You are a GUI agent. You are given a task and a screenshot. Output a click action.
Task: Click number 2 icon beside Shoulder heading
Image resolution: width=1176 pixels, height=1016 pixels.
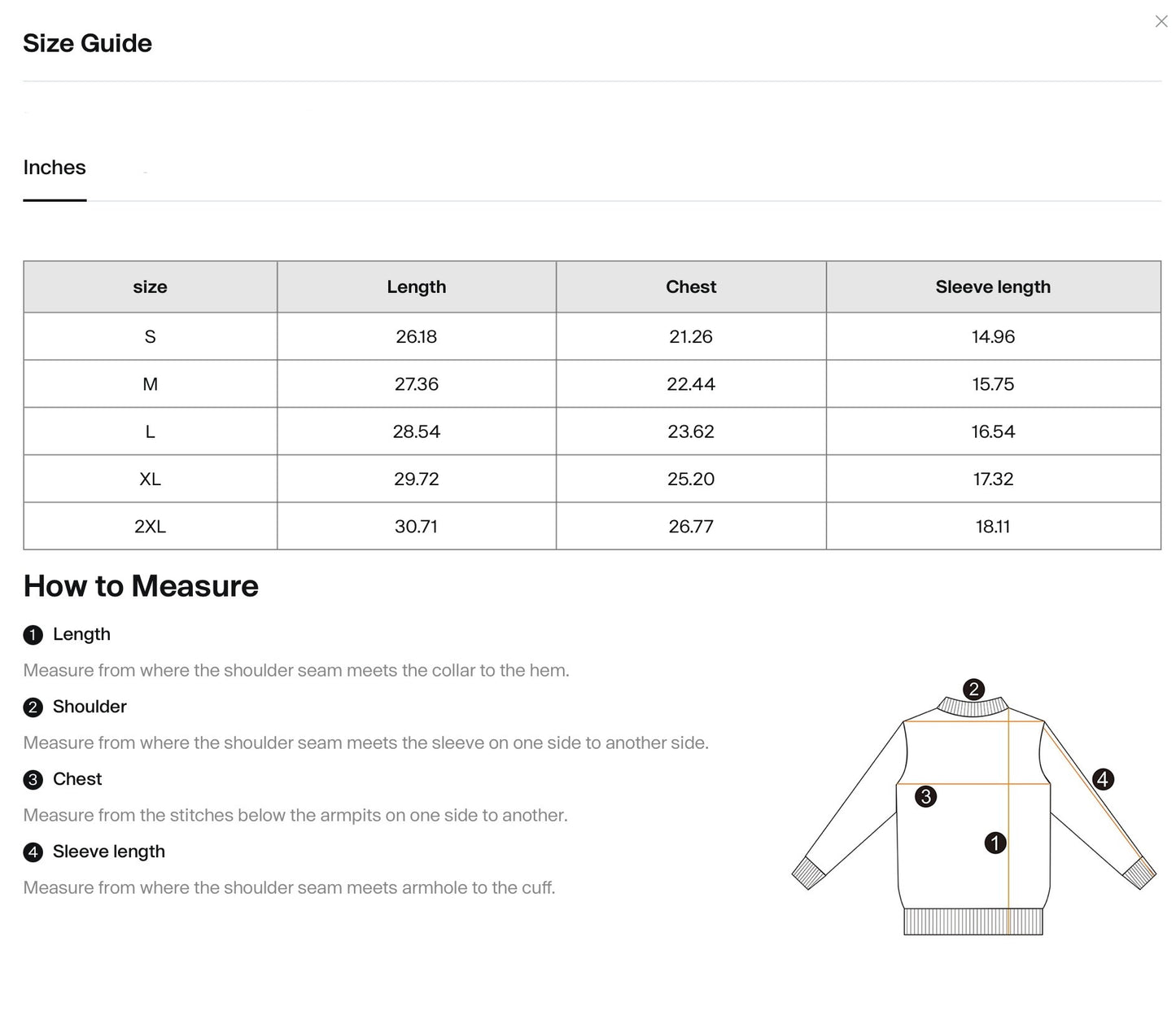(x=33, y=707)
